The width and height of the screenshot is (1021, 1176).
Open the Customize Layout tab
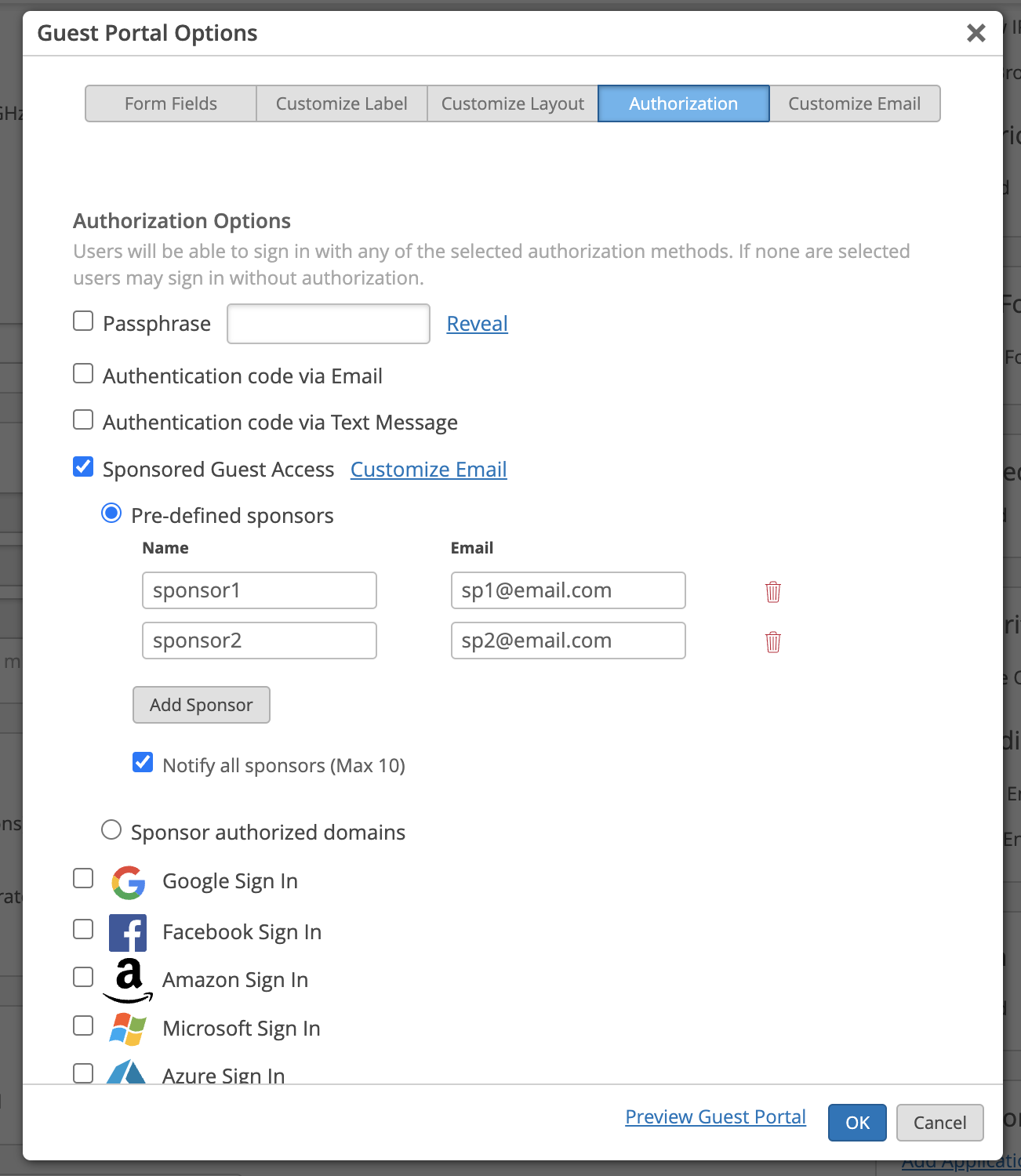click(513, 103)
